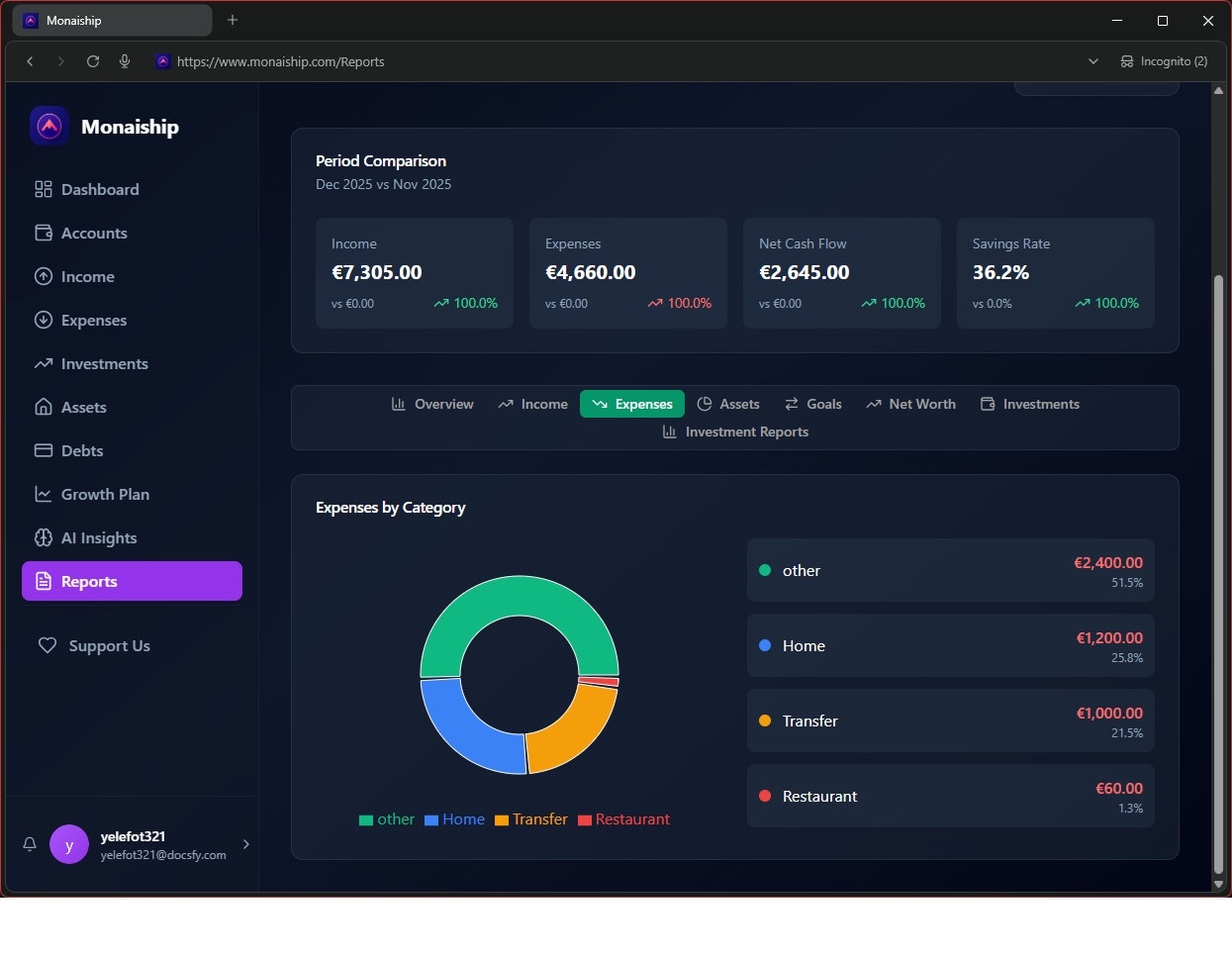The image size is (1232, 961).
Task: Click the Income card in Period Comparison
Action: (x=415, y=273)
